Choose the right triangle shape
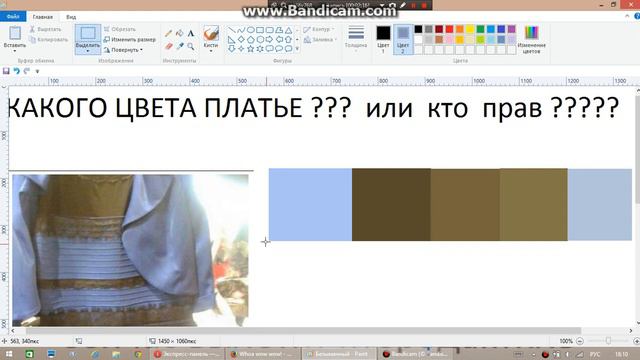 pos(231,40)
